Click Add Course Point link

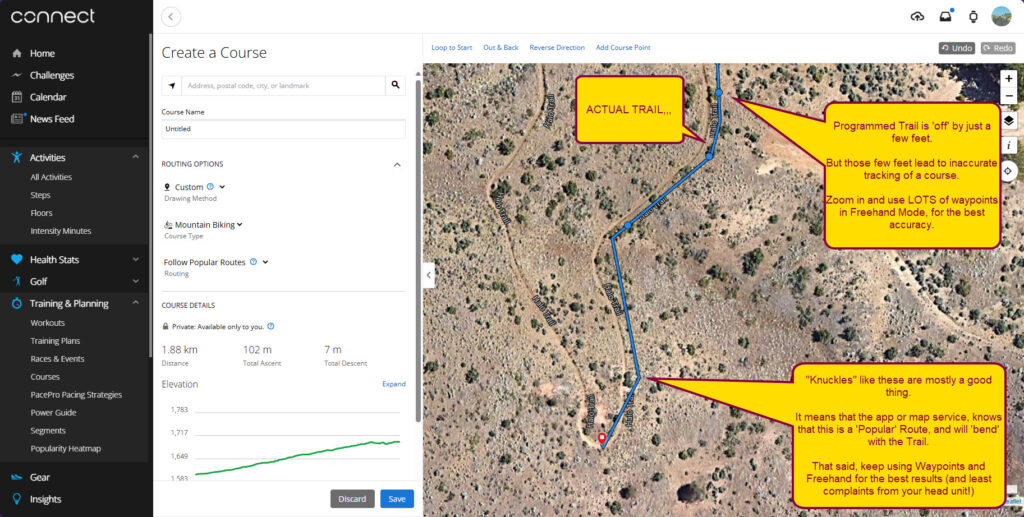tap(623, 48)
